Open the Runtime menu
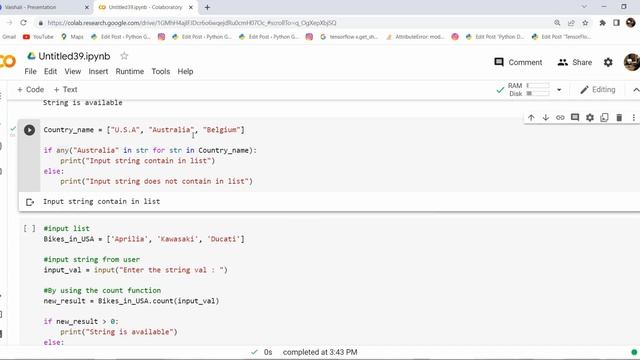 pos(130,71)
